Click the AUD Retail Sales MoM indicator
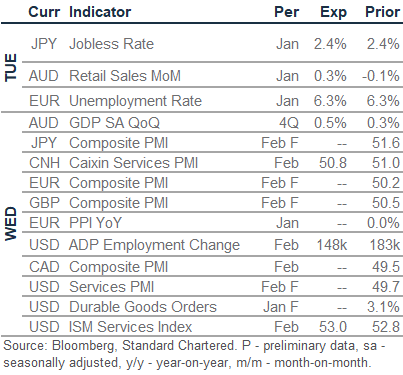Viewport: 403px width, 375px height. (125, 76)
